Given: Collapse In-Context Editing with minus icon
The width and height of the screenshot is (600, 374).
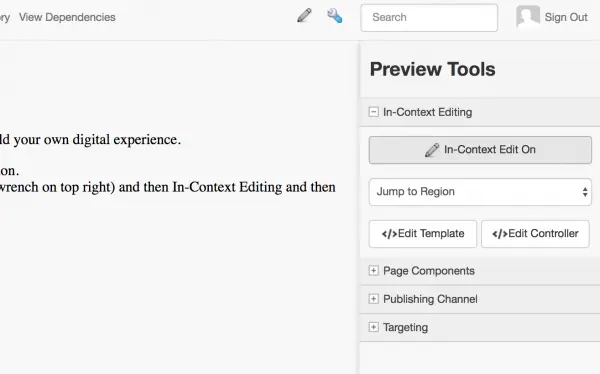Looking at the screenshot, I should point(373,112).
